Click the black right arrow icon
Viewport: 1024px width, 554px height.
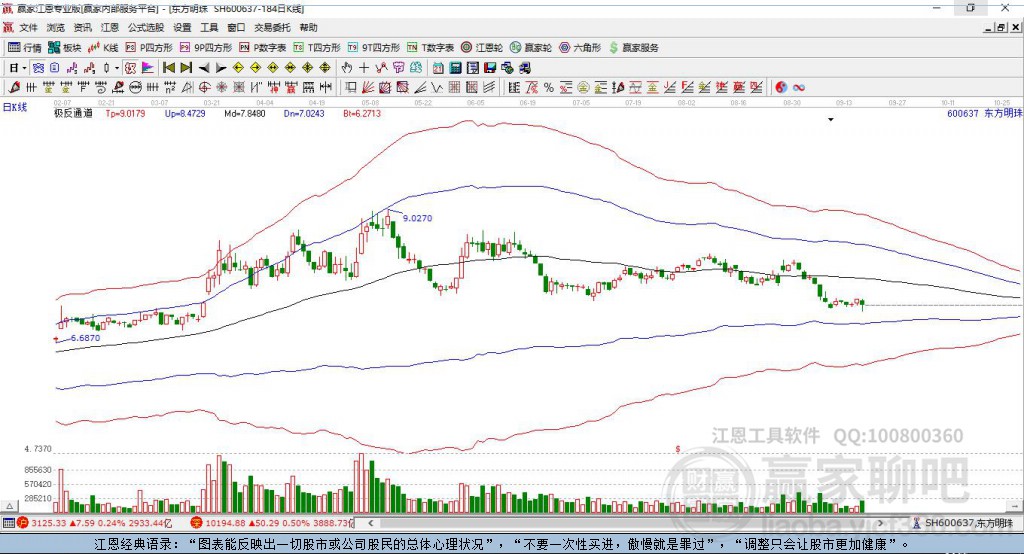click(x=221, y=68)
